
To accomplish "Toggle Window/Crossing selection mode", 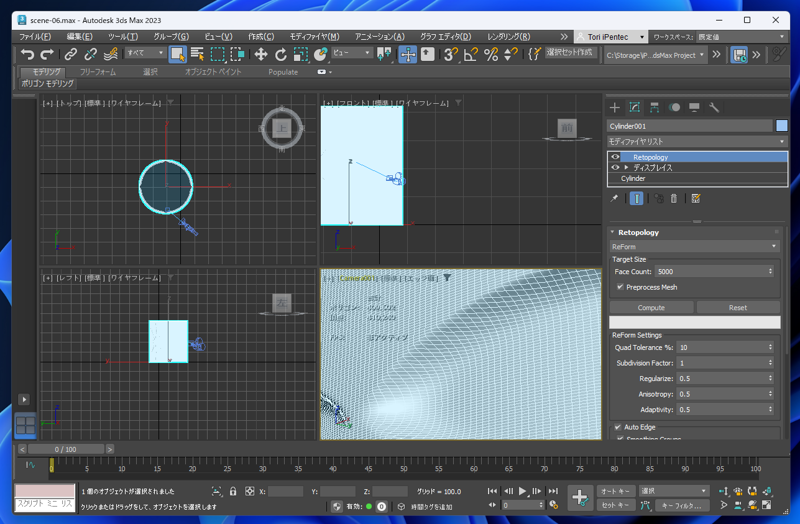I will pyautogui.click(x=237, y=54).
